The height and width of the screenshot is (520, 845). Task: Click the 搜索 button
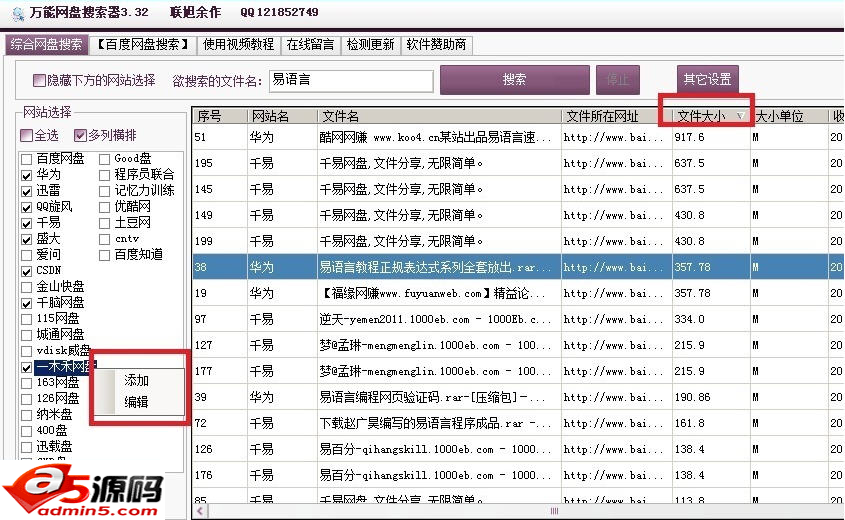[515, 80]
